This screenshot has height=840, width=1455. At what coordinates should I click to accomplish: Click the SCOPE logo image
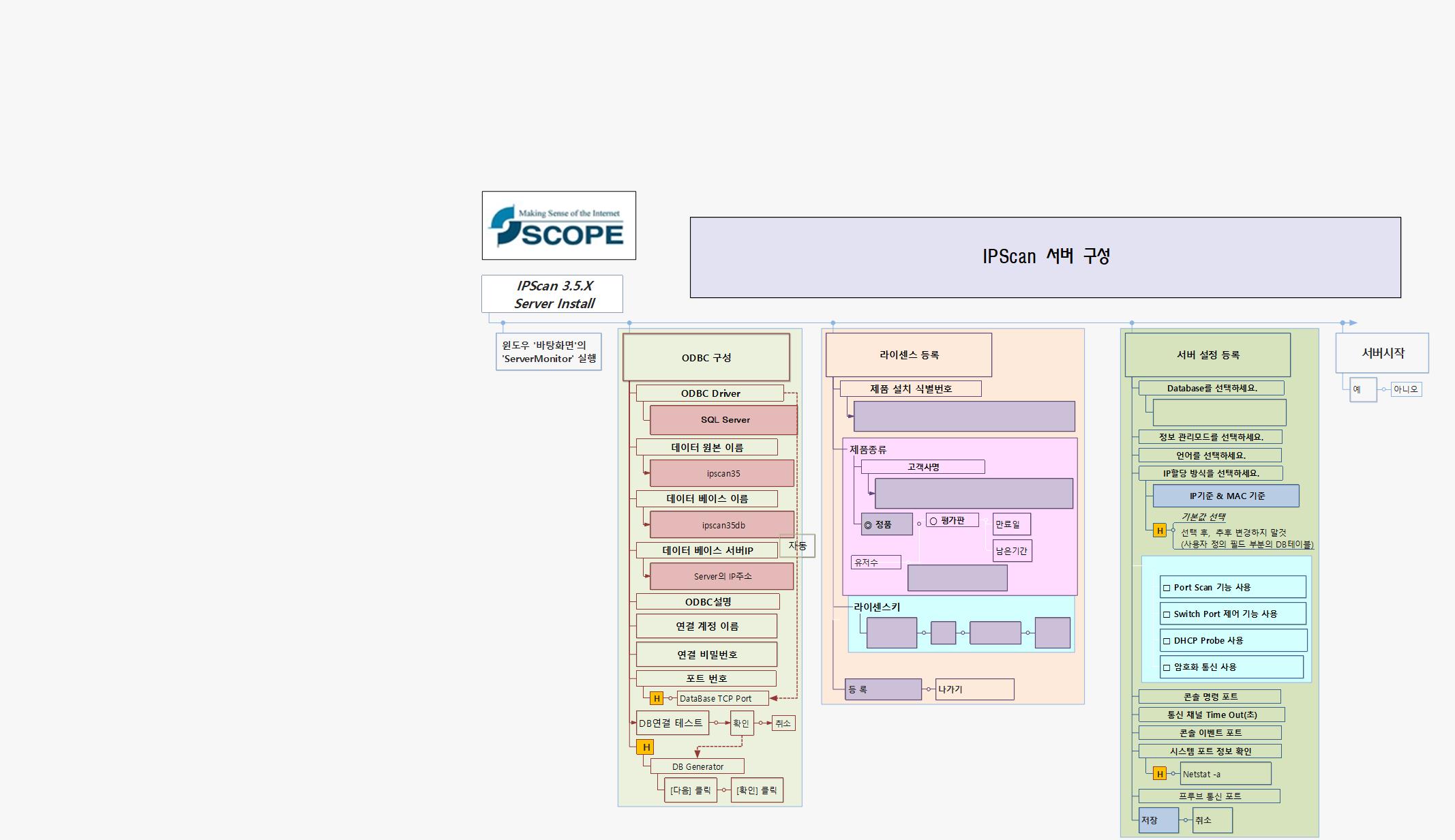pos(558,226)
